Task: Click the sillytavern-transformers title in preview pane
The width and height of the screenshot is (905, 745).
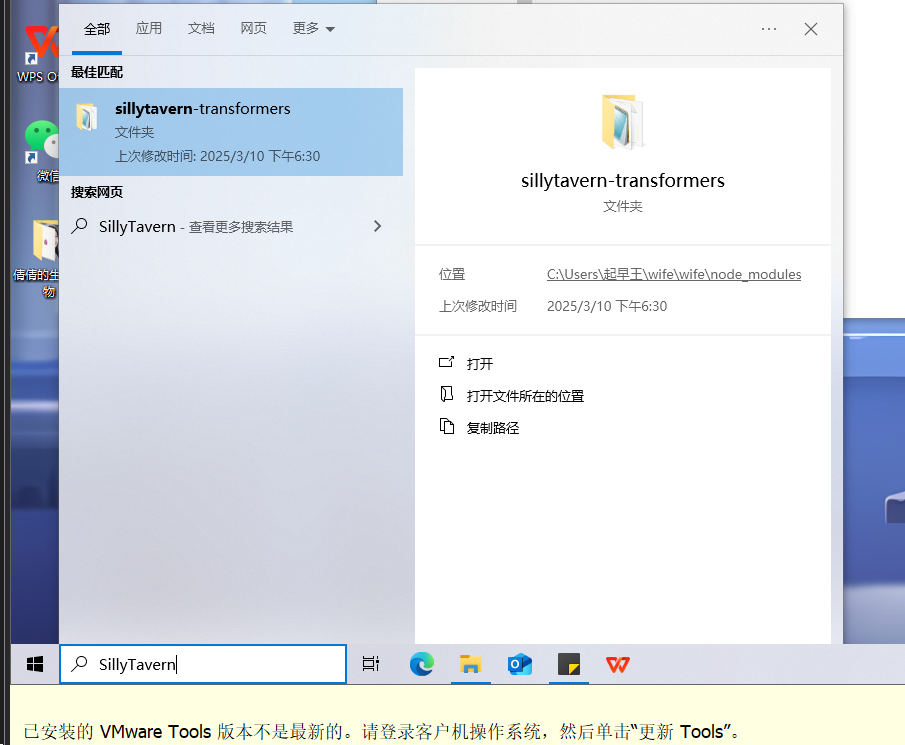Action: pyautogui.click(x=623, y=181)
